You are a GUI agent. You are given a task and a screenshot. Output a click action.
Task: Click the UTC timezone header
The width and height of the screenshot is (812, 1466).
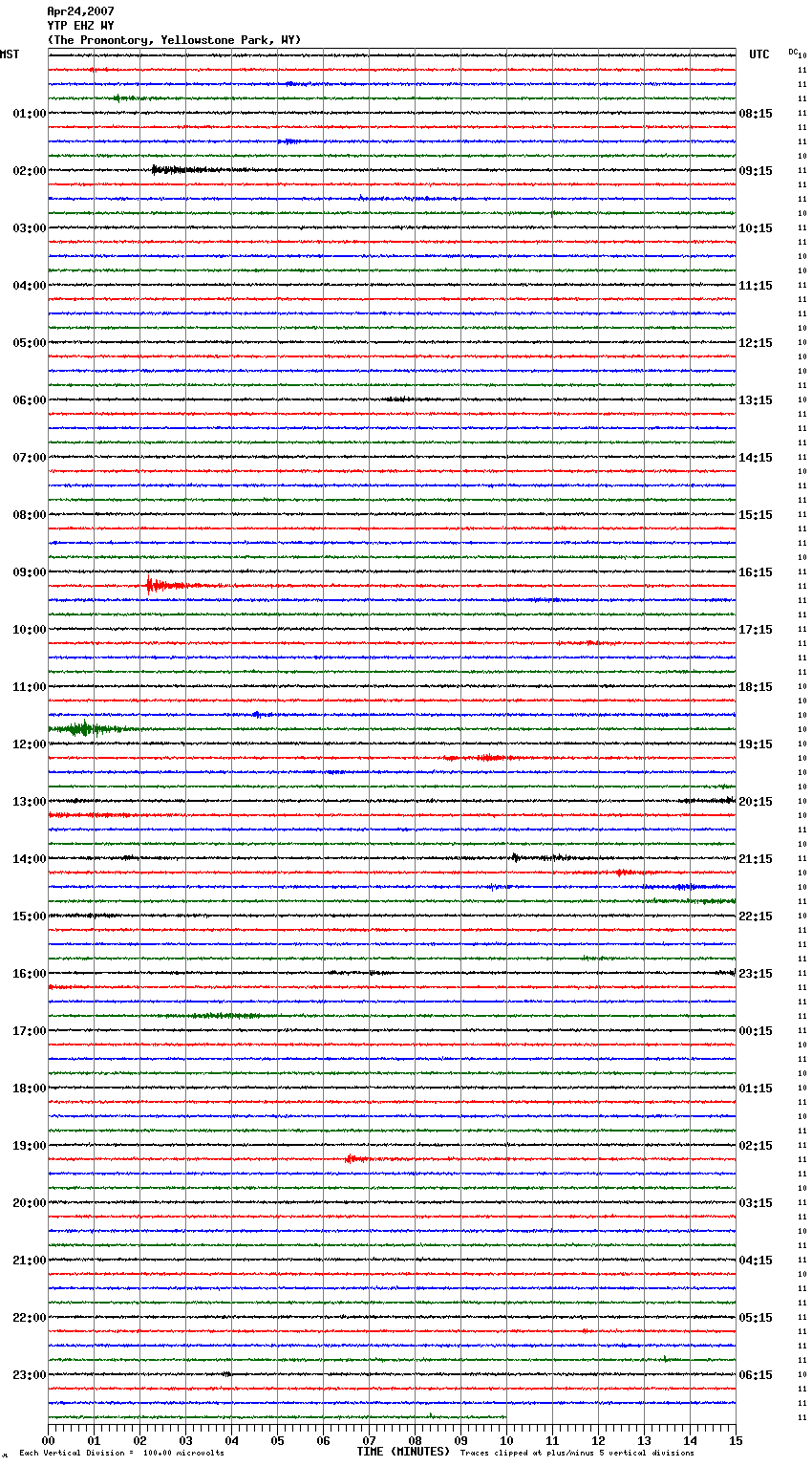(x=759, y=54)
